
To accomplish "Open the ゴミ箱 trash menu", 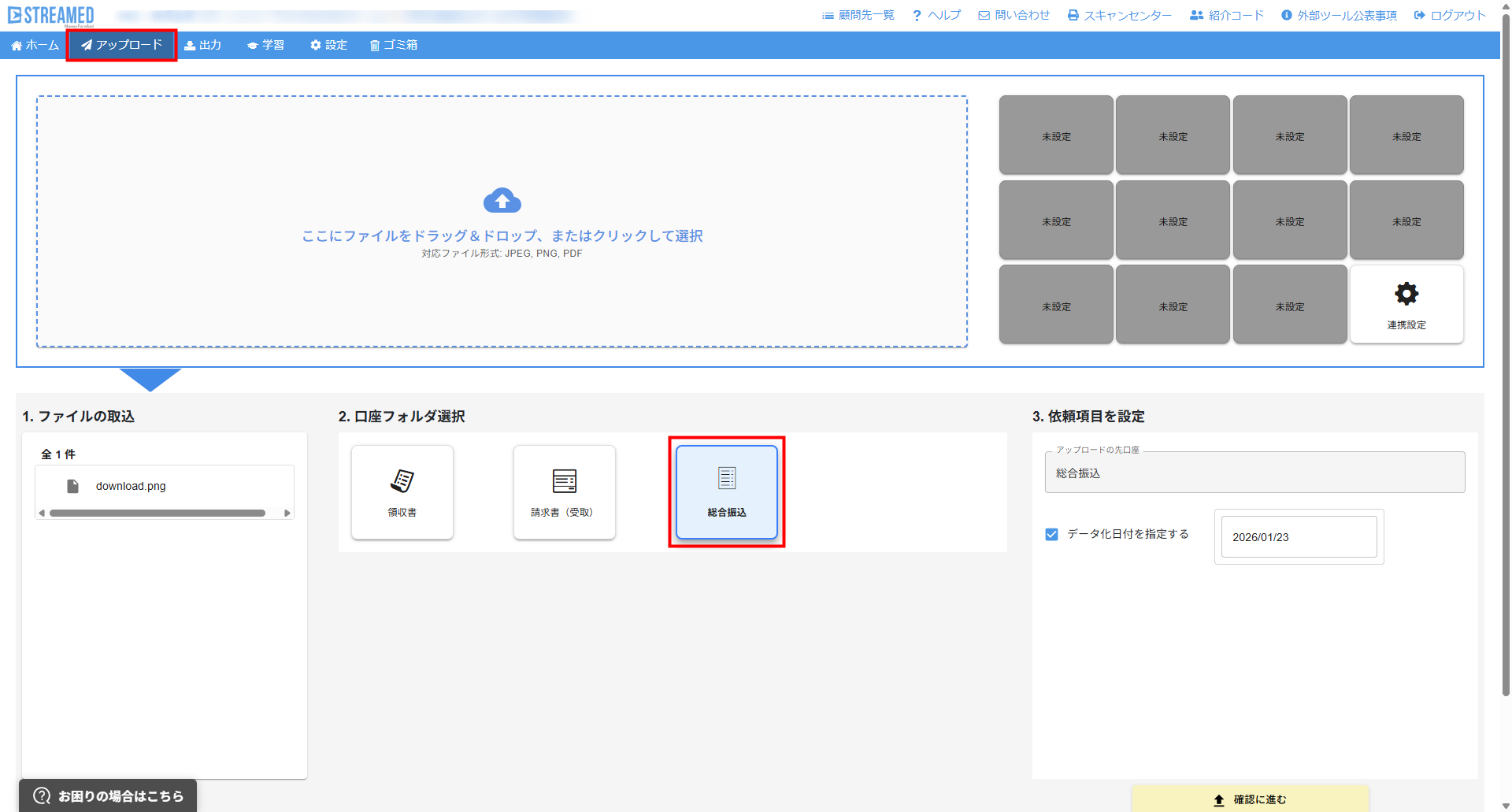I will 394,45.
